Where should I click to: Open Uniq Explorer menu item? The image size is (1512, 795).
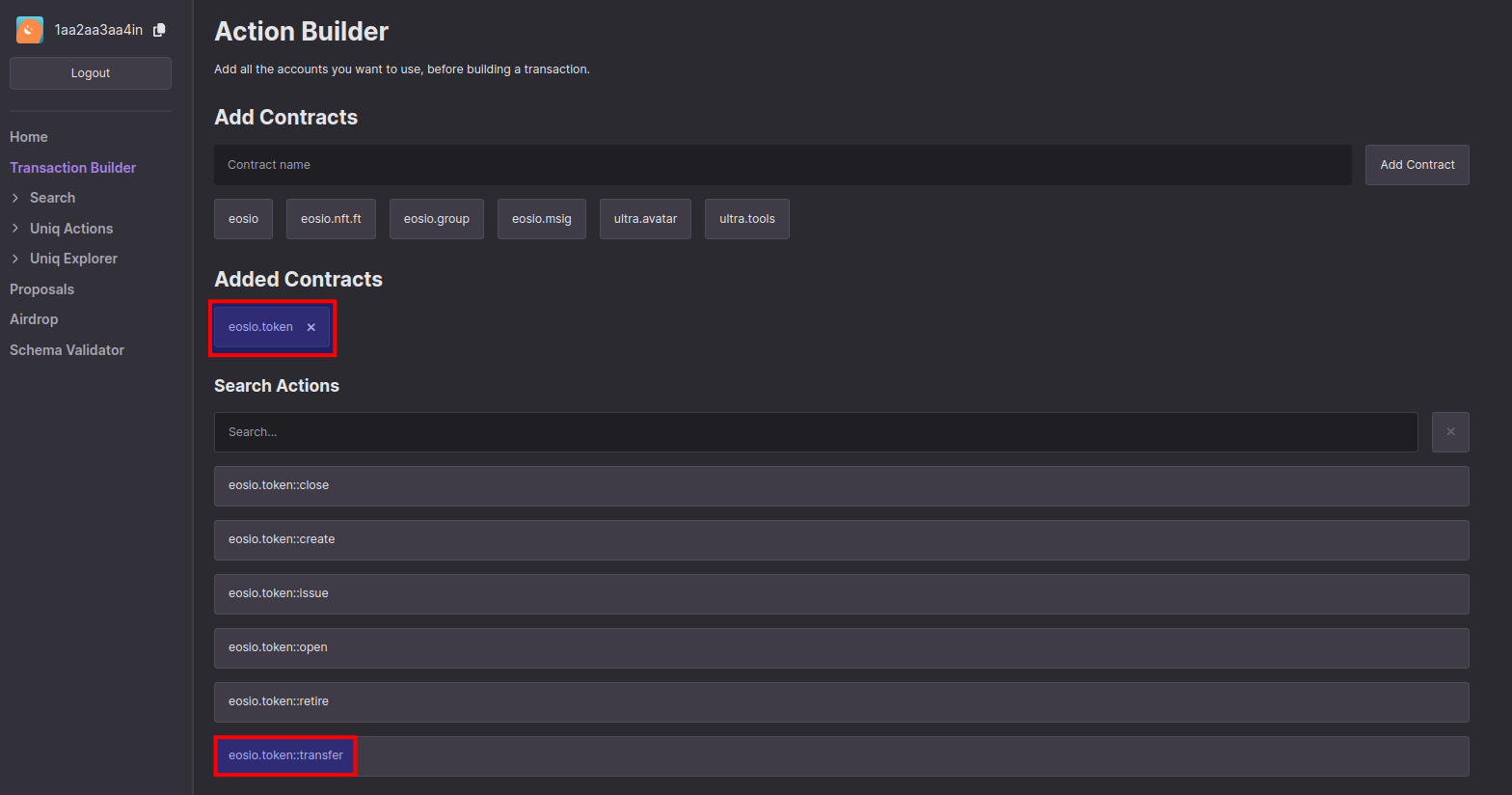pos(73,259)
